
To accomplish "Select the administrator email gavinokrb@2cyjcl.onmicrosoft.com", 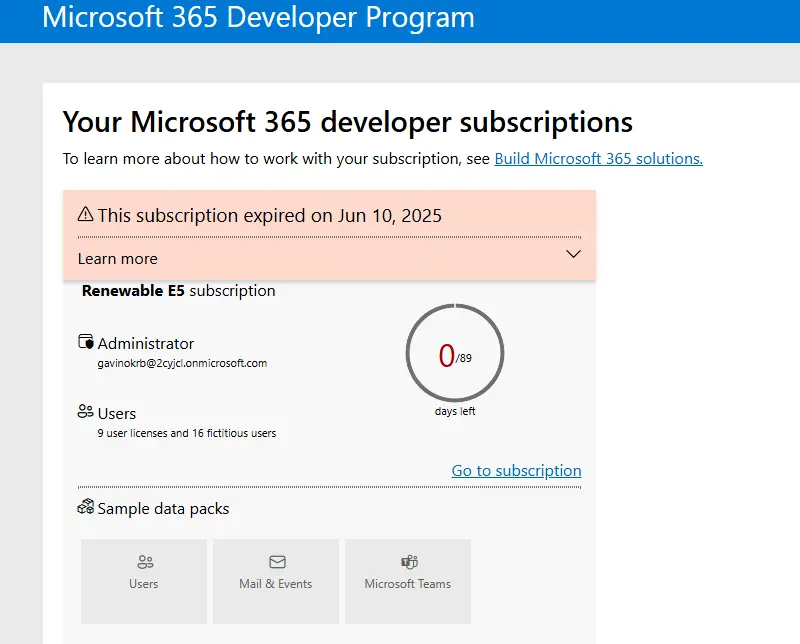I will (x=182, y=363).
